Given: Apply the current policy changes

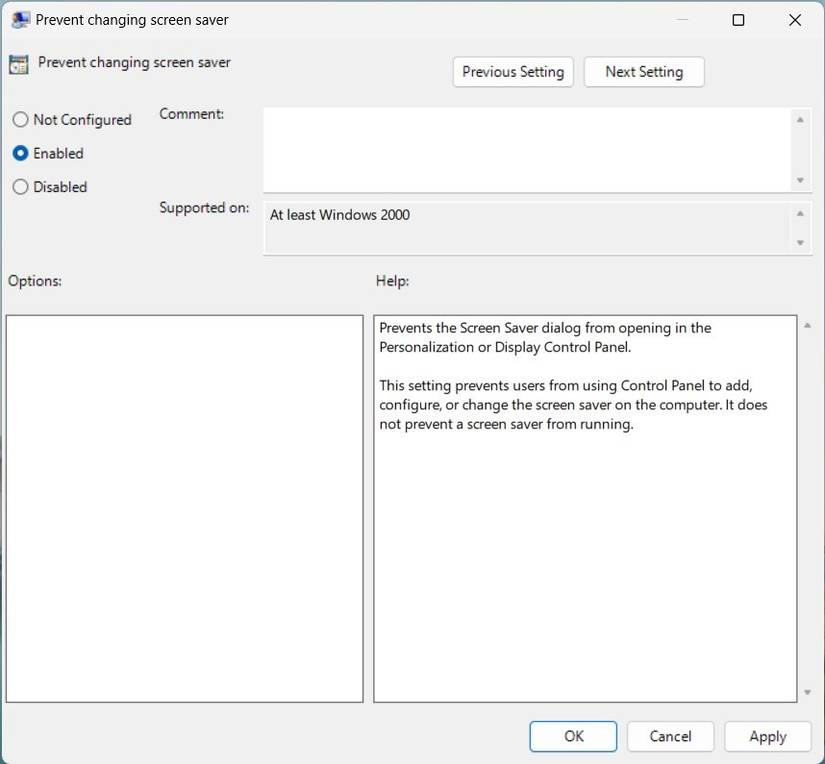Looking at the screenshot, I should 767,735.
